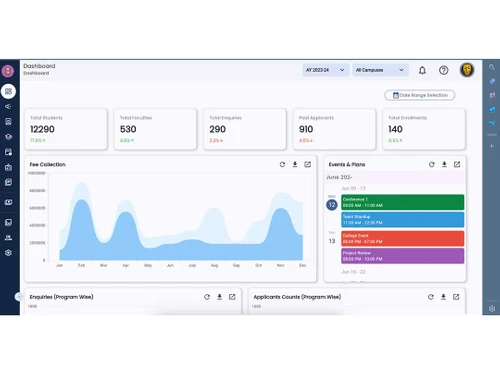Select the Total Faculties card

pos(155,129)
